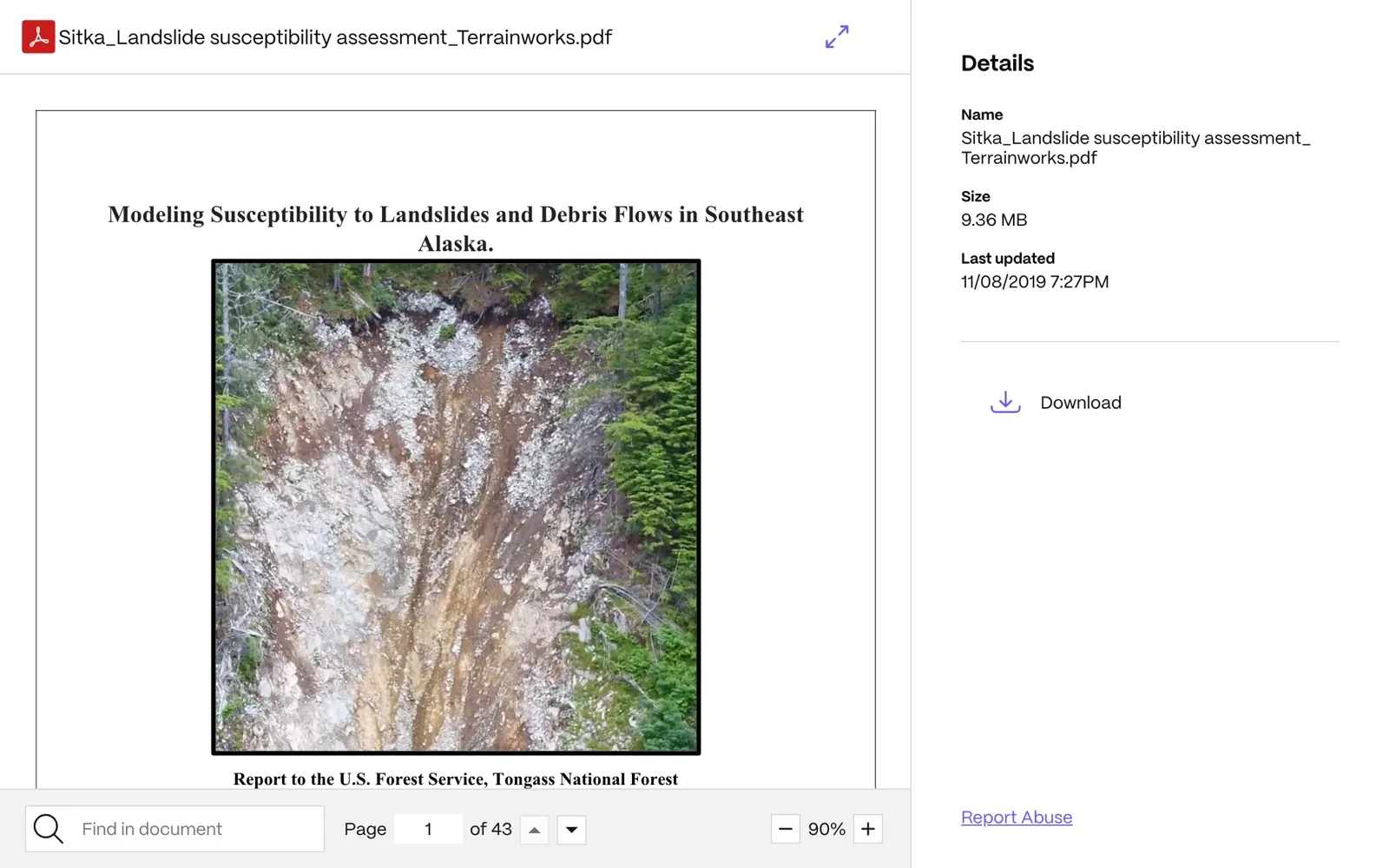
Task: Go to previous page with up arrow
Action: coord(535,830)
